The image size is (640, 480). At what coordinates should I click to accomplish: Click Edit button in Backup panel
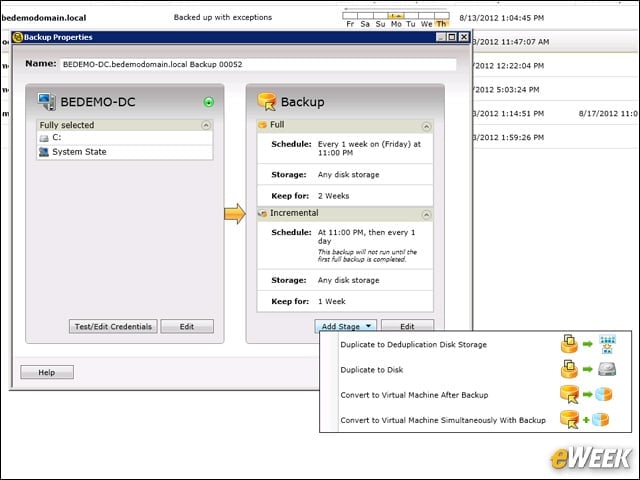(x=407, y=327)
